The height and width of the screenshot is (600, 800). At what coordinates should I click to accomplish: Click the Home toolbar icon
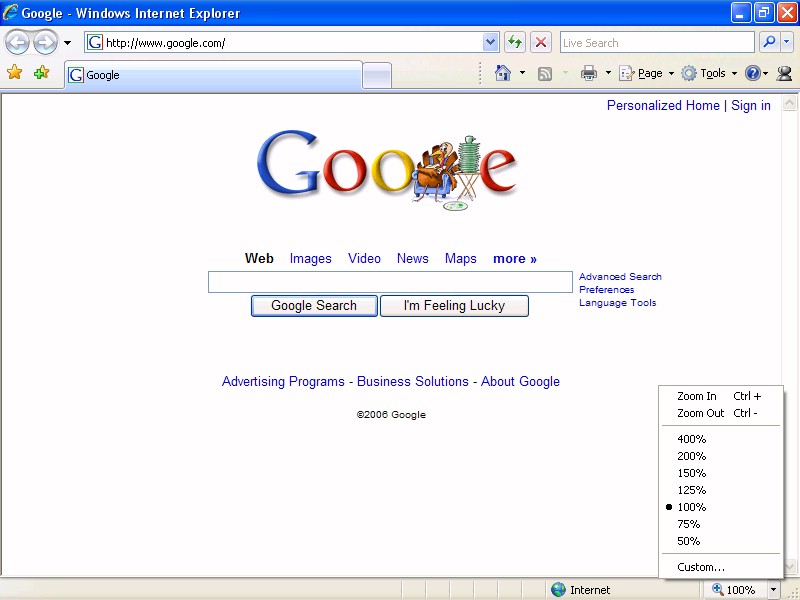click(x=503, y=73)
